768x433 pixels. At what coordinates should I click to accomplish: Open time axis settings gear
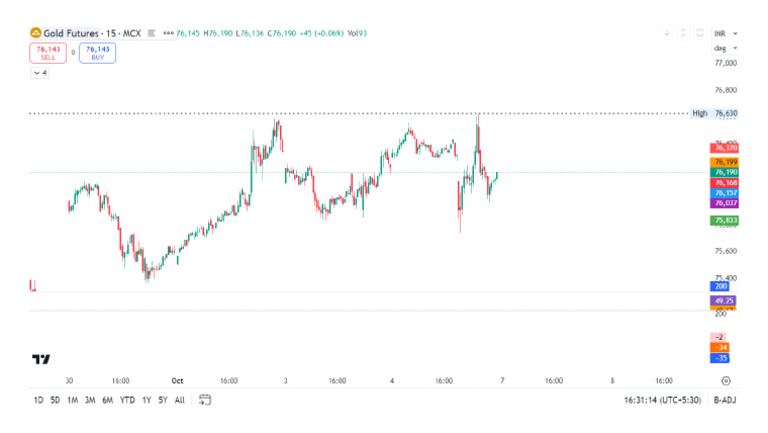tap(726, 381)
